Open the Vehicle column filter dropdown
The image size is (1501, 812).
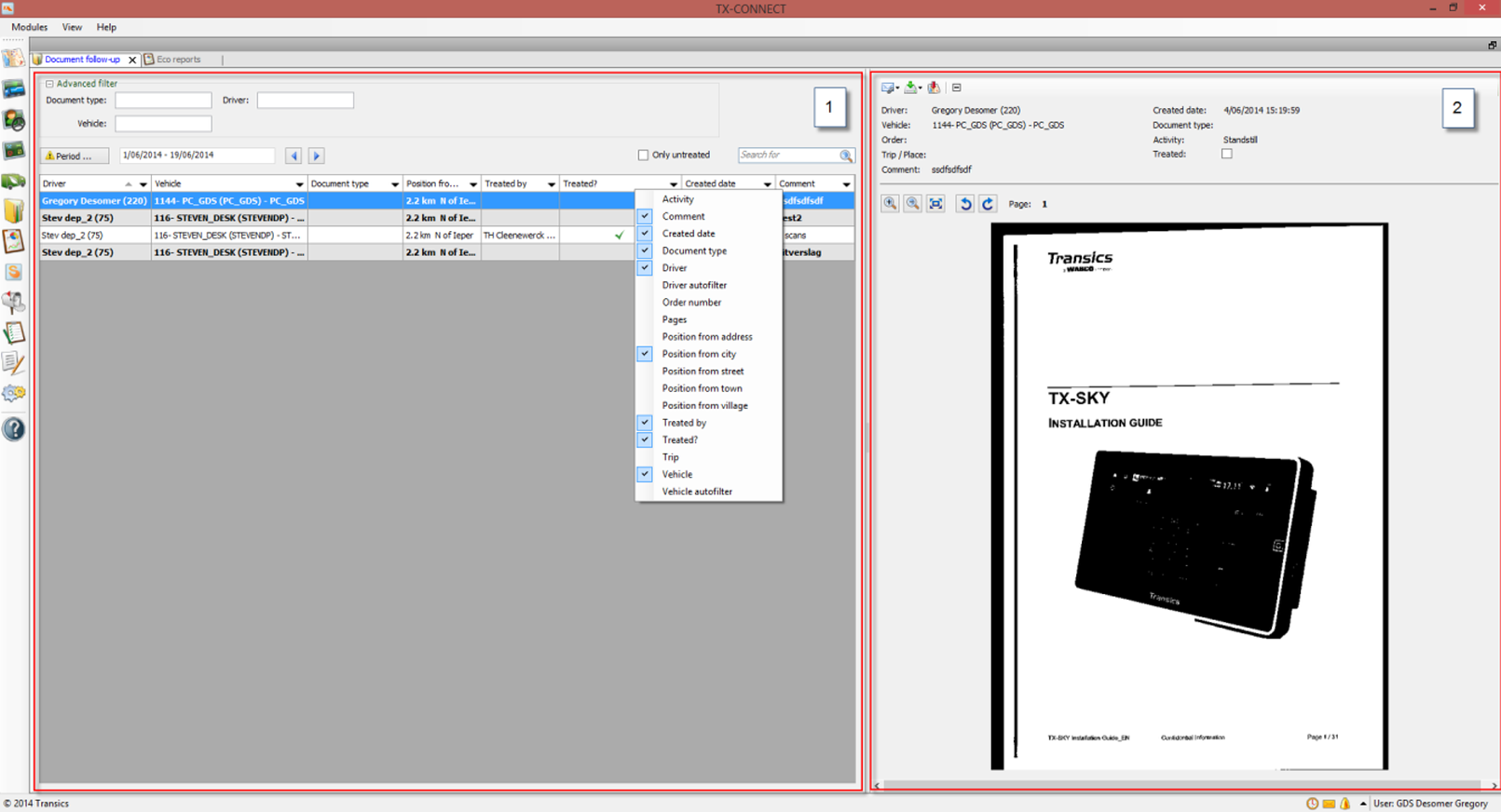click(x=299, y=184)
